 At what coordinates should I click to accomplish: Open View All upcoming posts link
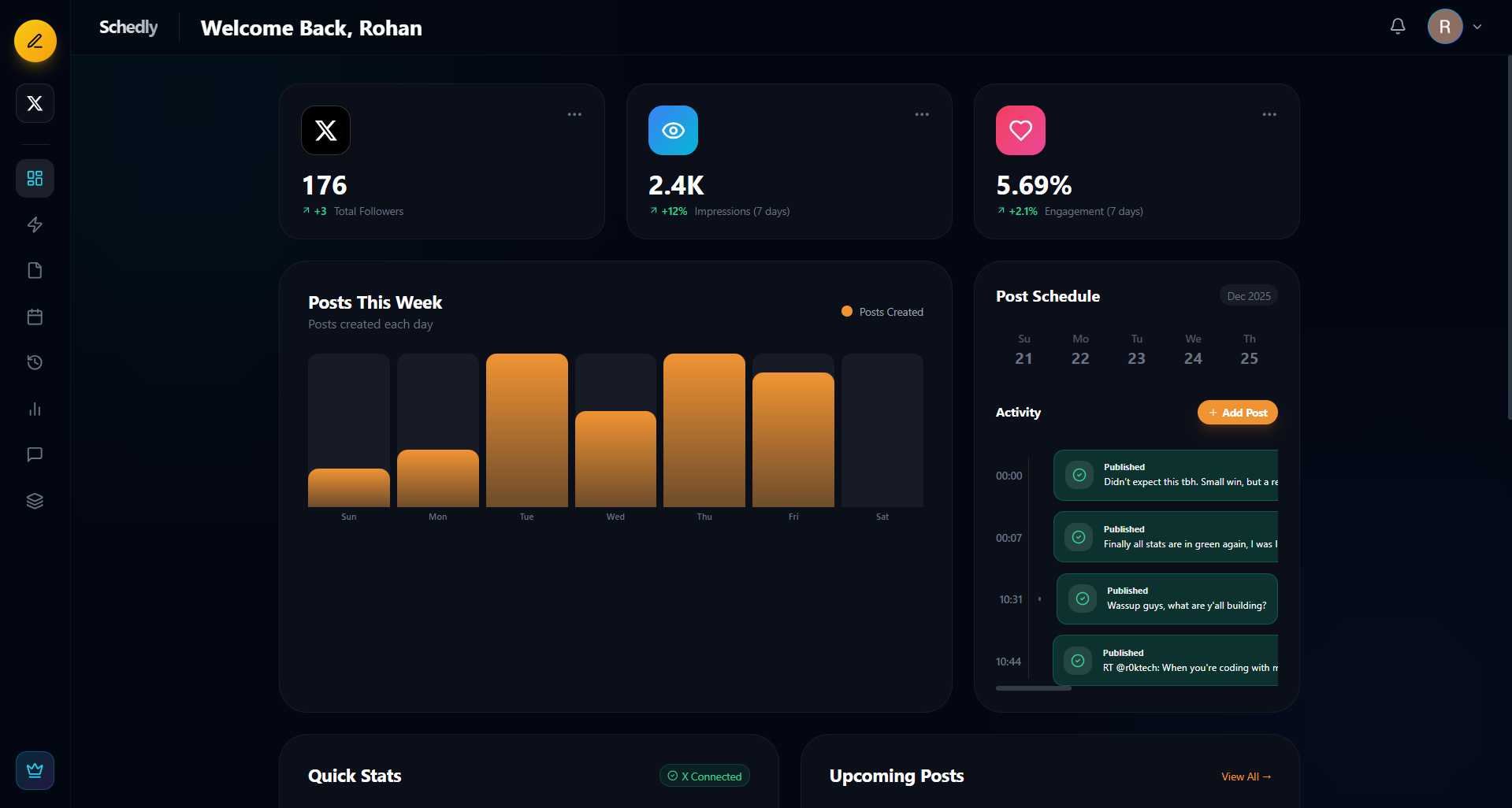(x=1246, y=776)
